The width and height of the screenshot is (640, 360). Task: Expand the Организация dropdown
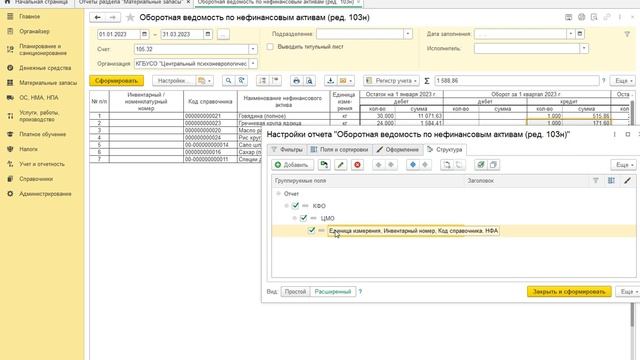tap(253, 64)
